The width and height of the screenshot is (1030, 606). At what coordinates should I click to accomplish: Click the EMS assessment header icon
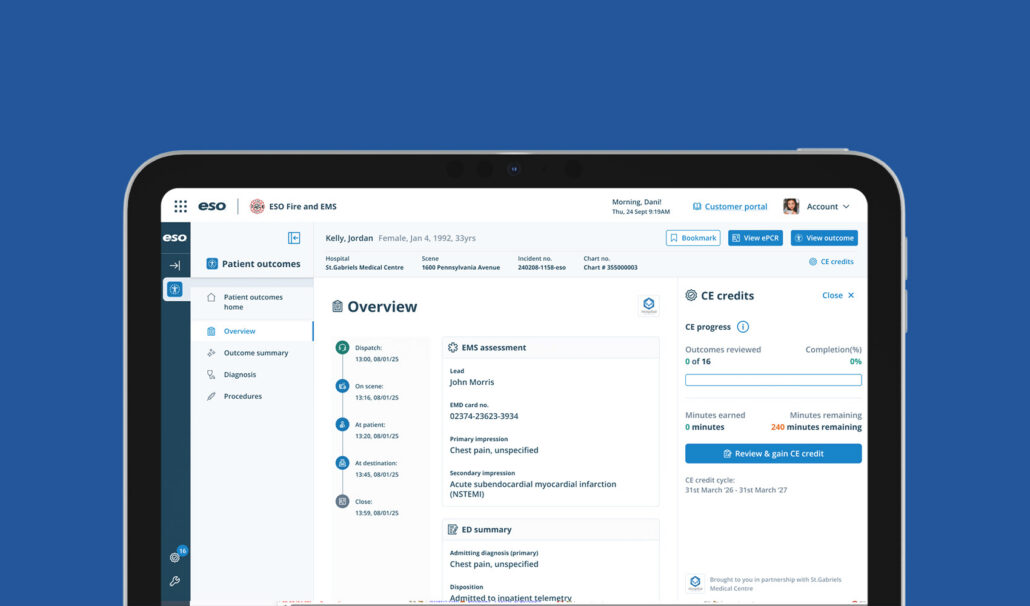coord(453,347)
